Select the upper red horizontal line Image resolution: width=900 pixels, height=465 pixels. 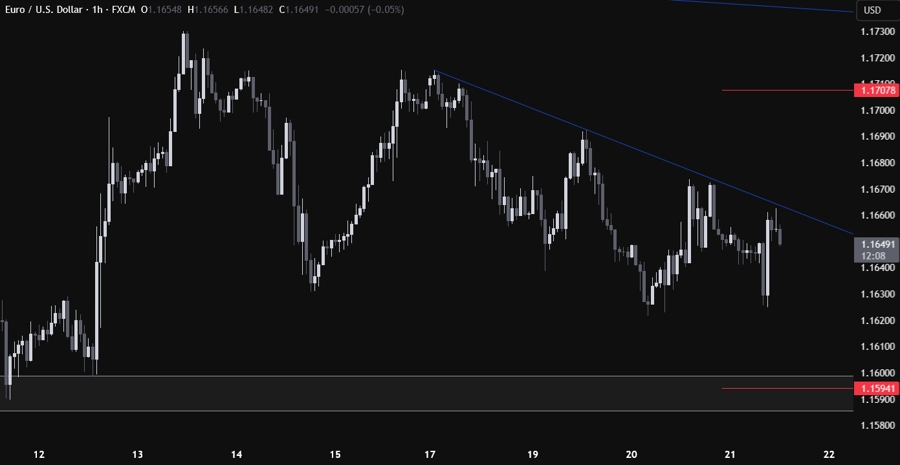[785, 91]
